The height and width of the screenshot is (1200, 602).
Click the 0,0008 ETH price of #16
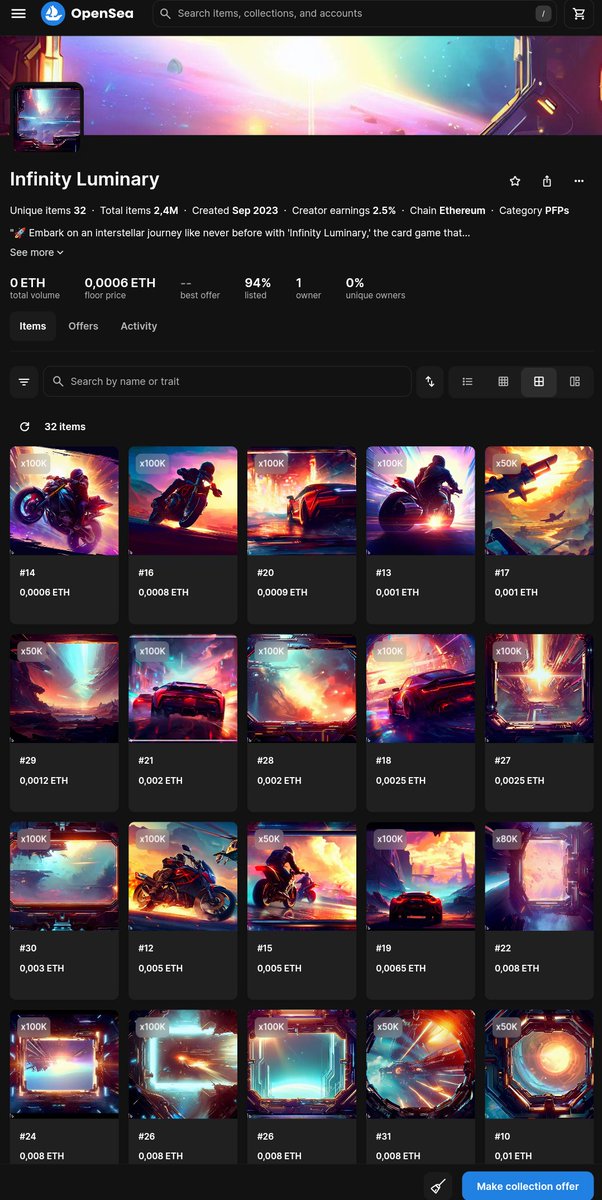coord(164,592)
